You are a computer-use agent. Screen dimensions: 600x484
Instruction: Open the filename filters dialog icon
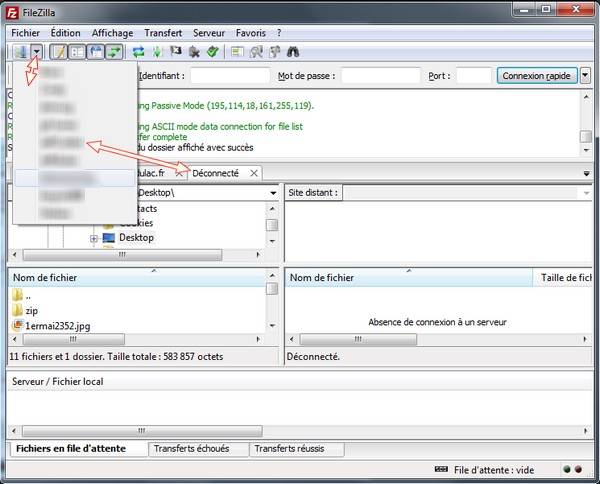(237, 52)
